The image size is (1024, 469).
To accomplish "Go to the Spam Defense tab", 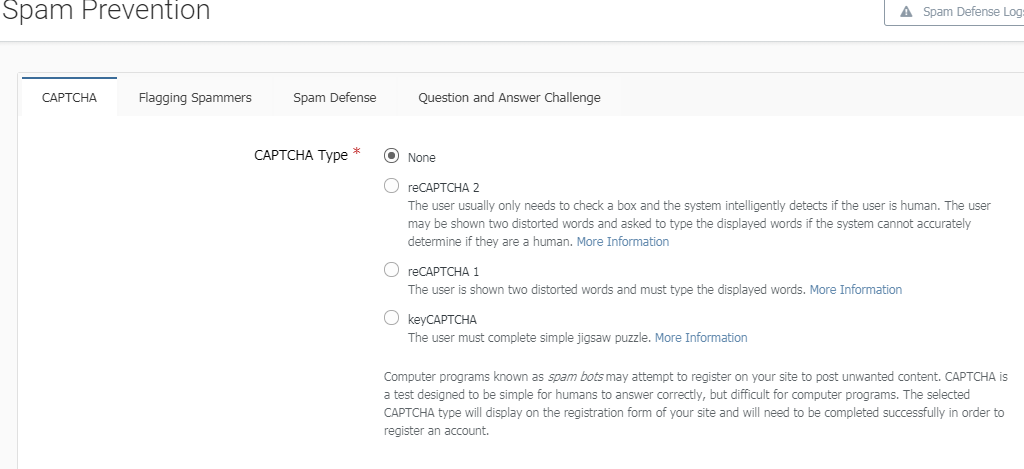I will [334, 97].
